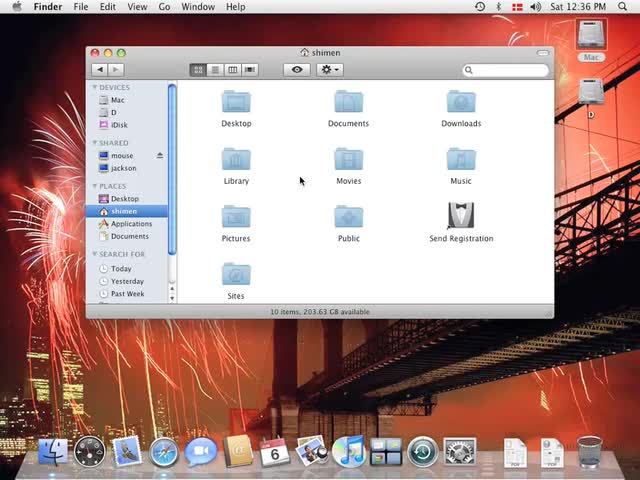Open the Pictures folder
Screen dimensions: 640x480
[236, 216]
